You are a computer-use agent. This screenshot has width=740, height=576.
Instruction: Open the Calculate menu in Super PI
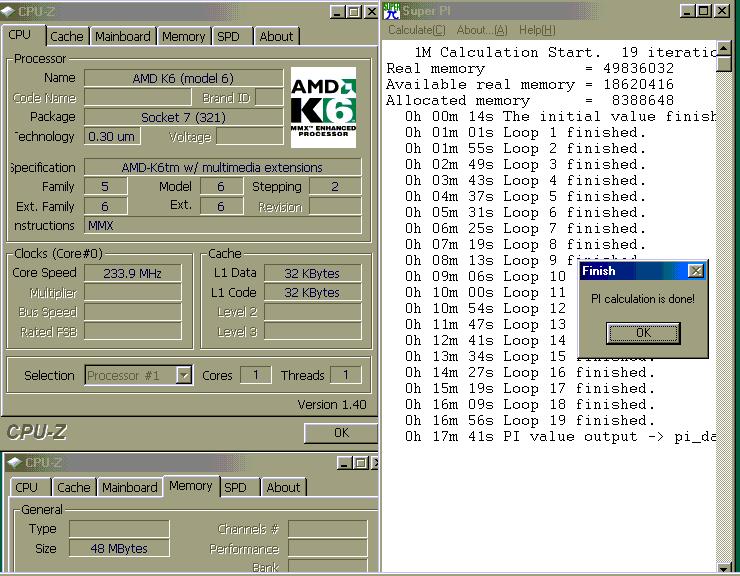tap(417, 30)
